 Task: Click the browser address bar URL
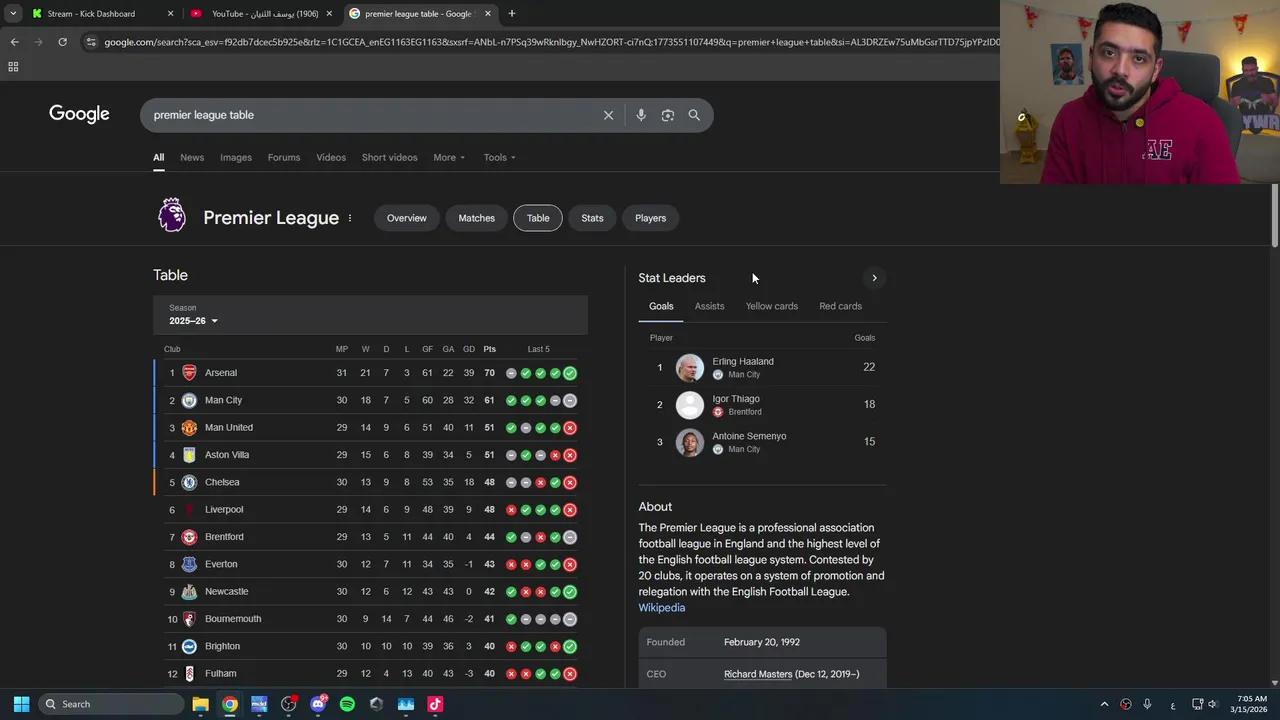[x=550, y=42]
